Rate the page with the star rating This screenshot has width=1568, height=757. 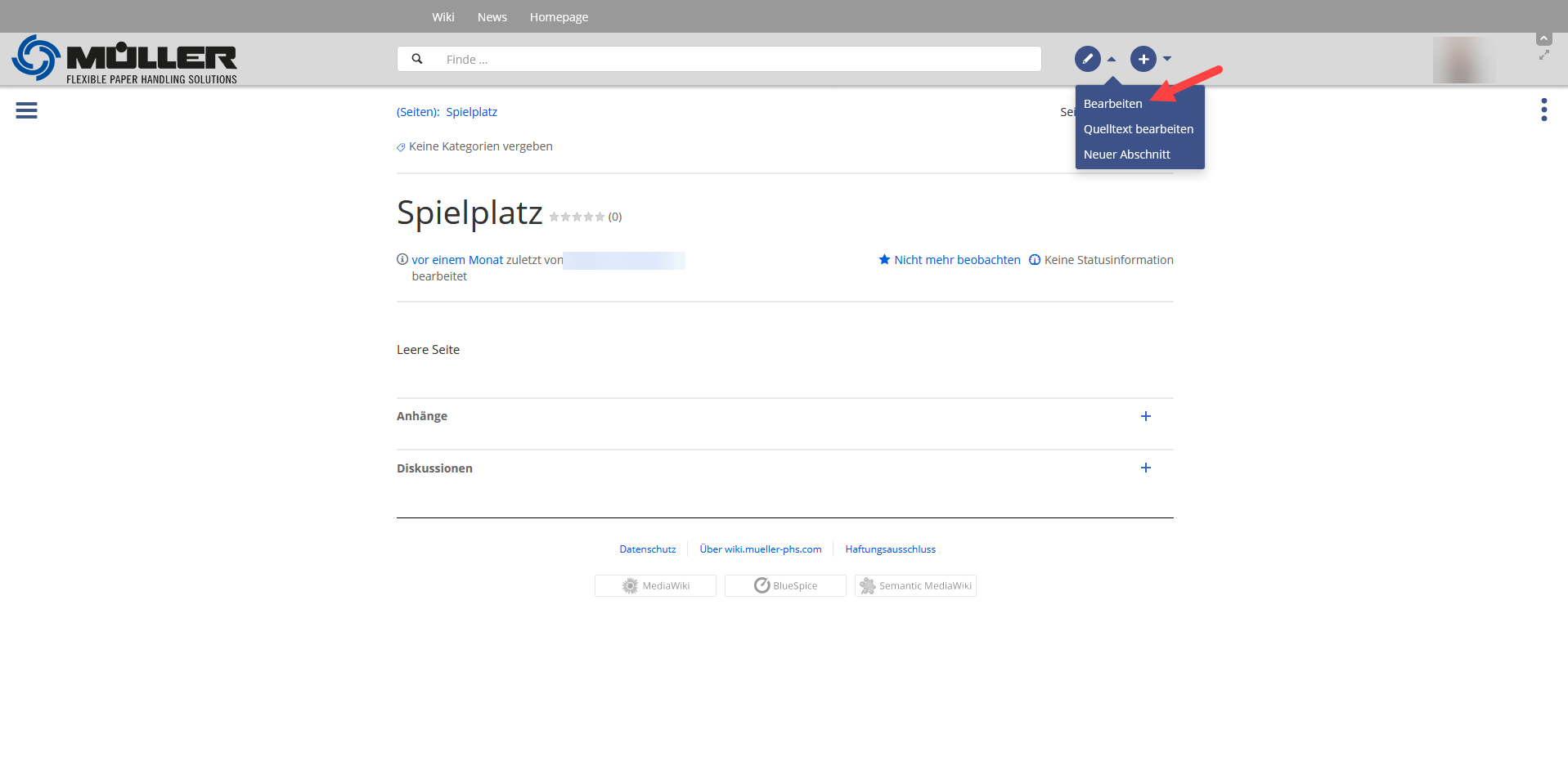pyautogui.click(x=577, y=217)
